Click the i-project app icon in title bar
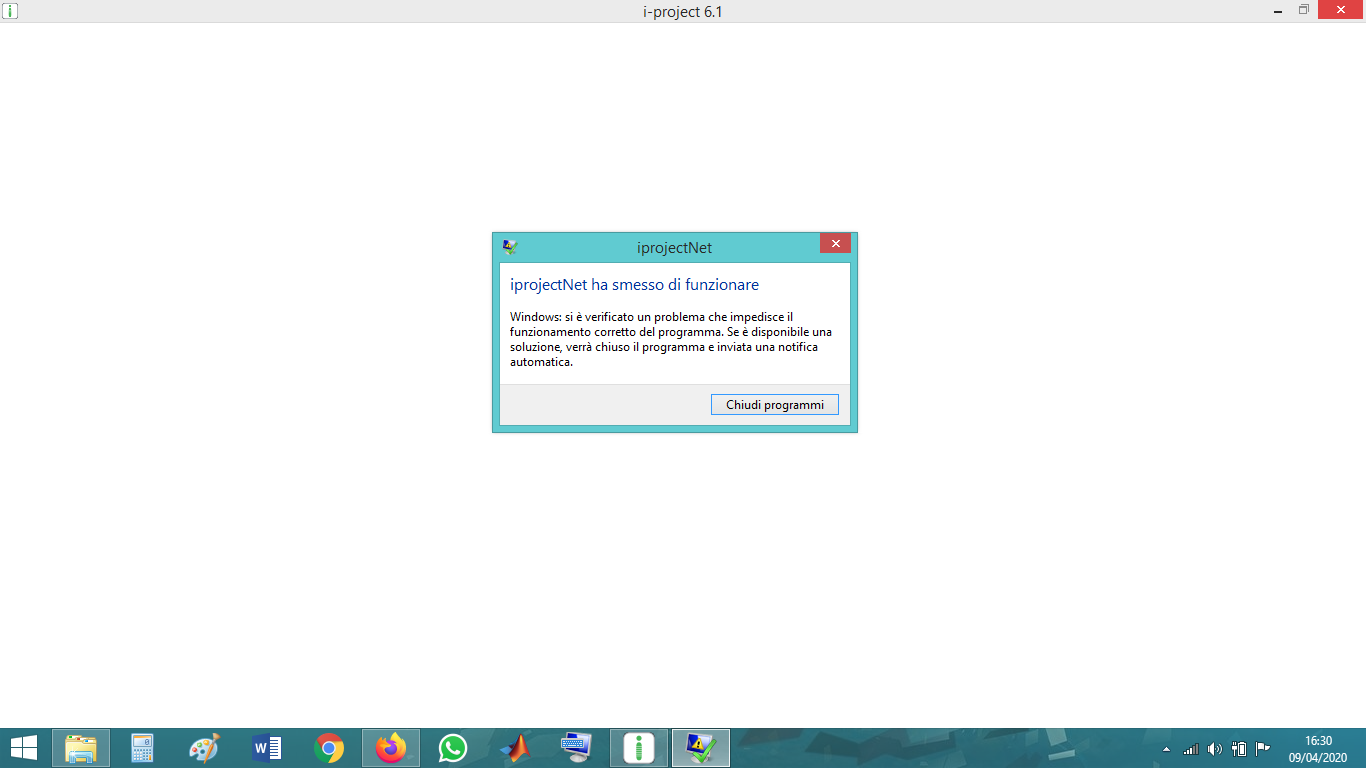Screen dimensions: 1366x768 point(10,11)
